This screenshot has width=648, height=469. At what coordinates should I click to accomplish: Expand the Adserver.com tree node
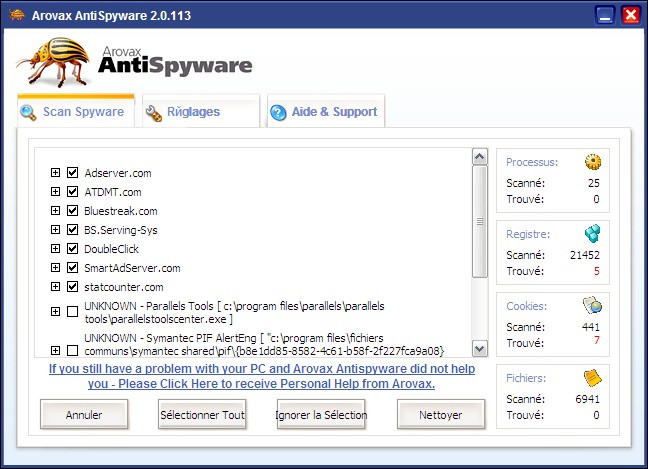(x=55, y=172)
